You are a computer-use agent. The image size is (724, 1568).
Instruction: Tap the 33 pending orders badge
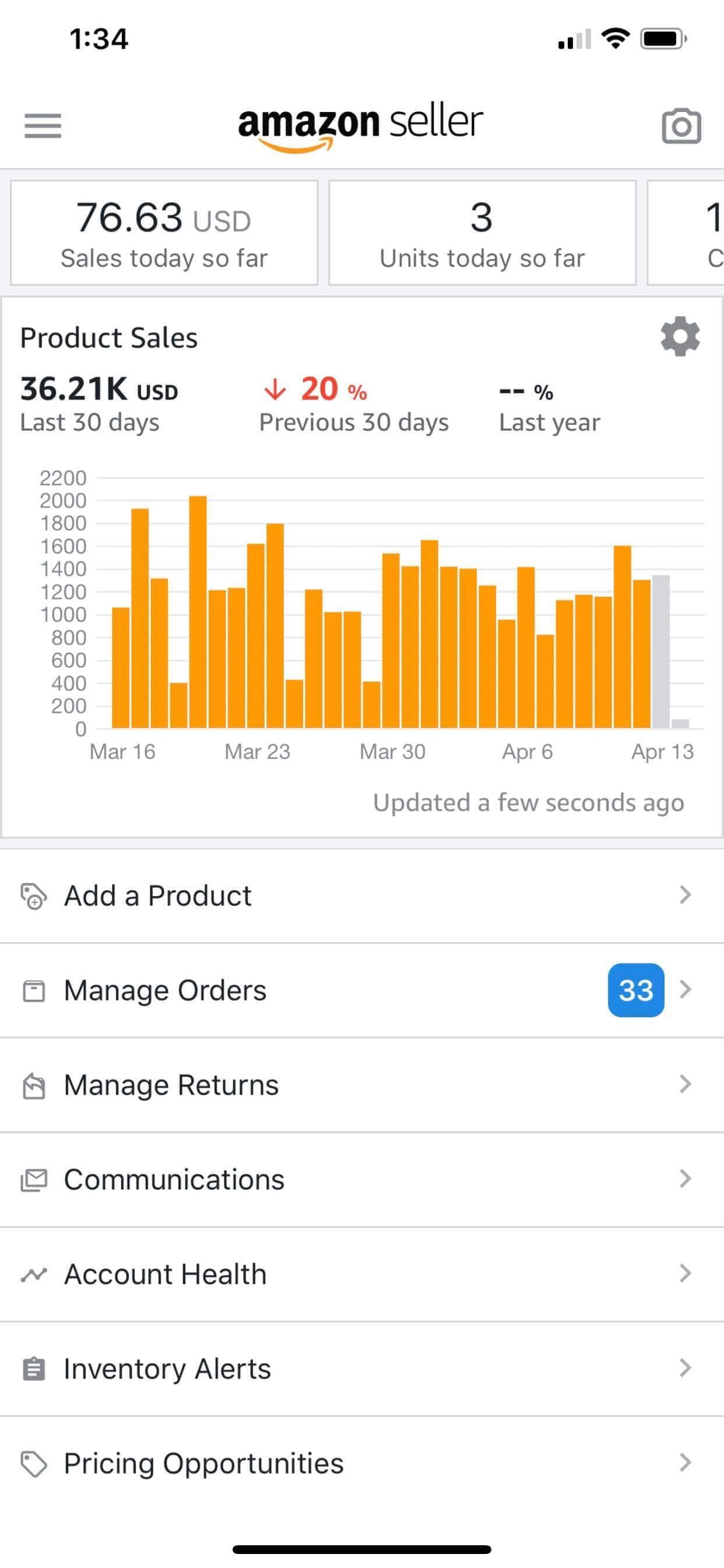click(x=635, y=990)
